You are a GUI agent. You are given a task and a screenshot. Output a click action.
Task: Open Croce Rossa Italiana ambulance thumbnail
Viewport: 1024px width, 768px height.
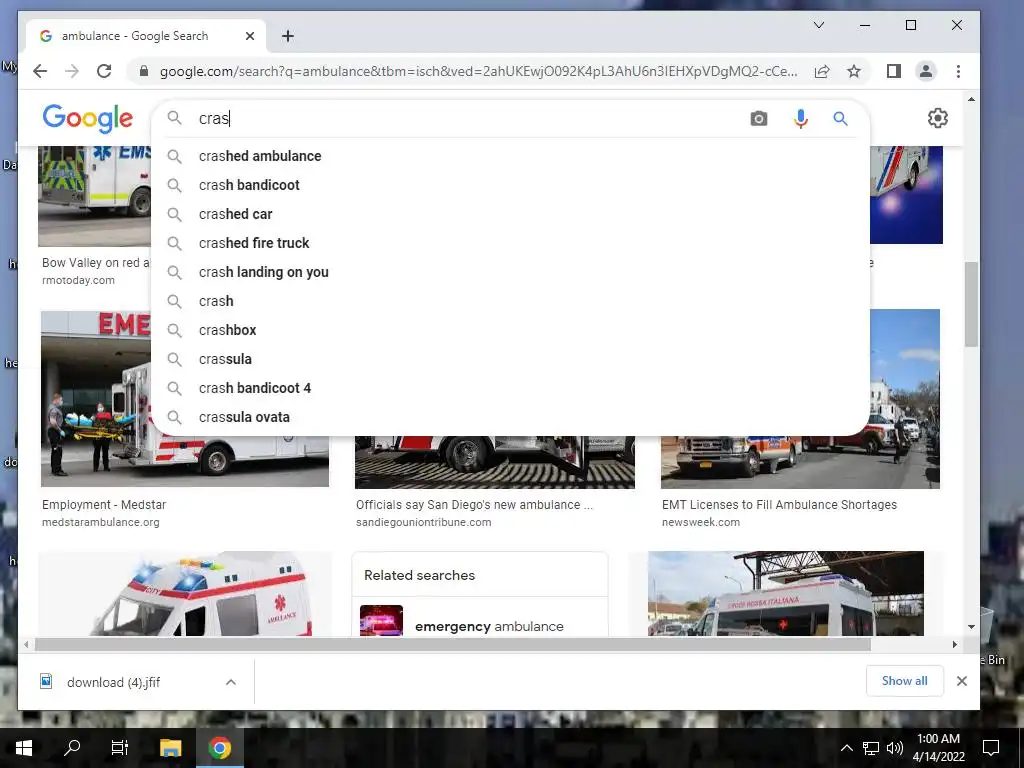tap(786, 594)
